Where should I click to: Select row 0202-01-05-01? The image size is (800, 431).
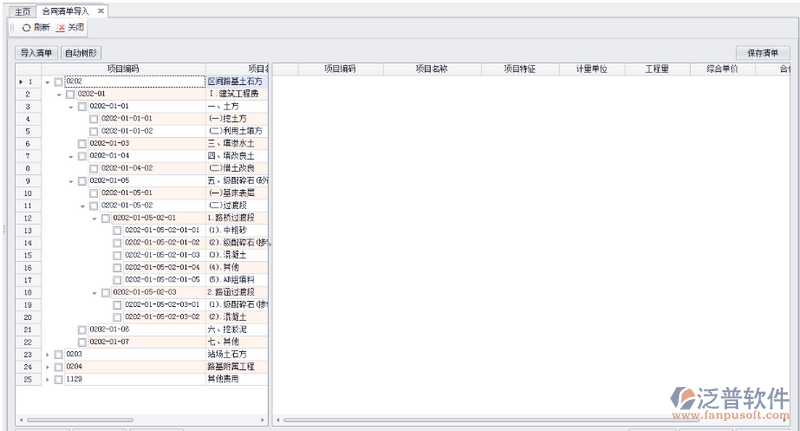(142, 193)
